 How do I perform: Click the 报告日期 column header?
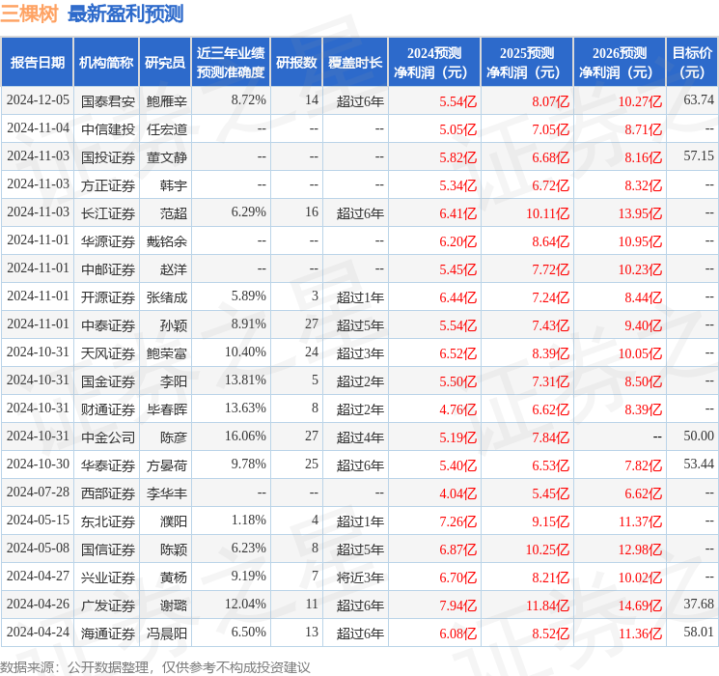click(37, 62)
